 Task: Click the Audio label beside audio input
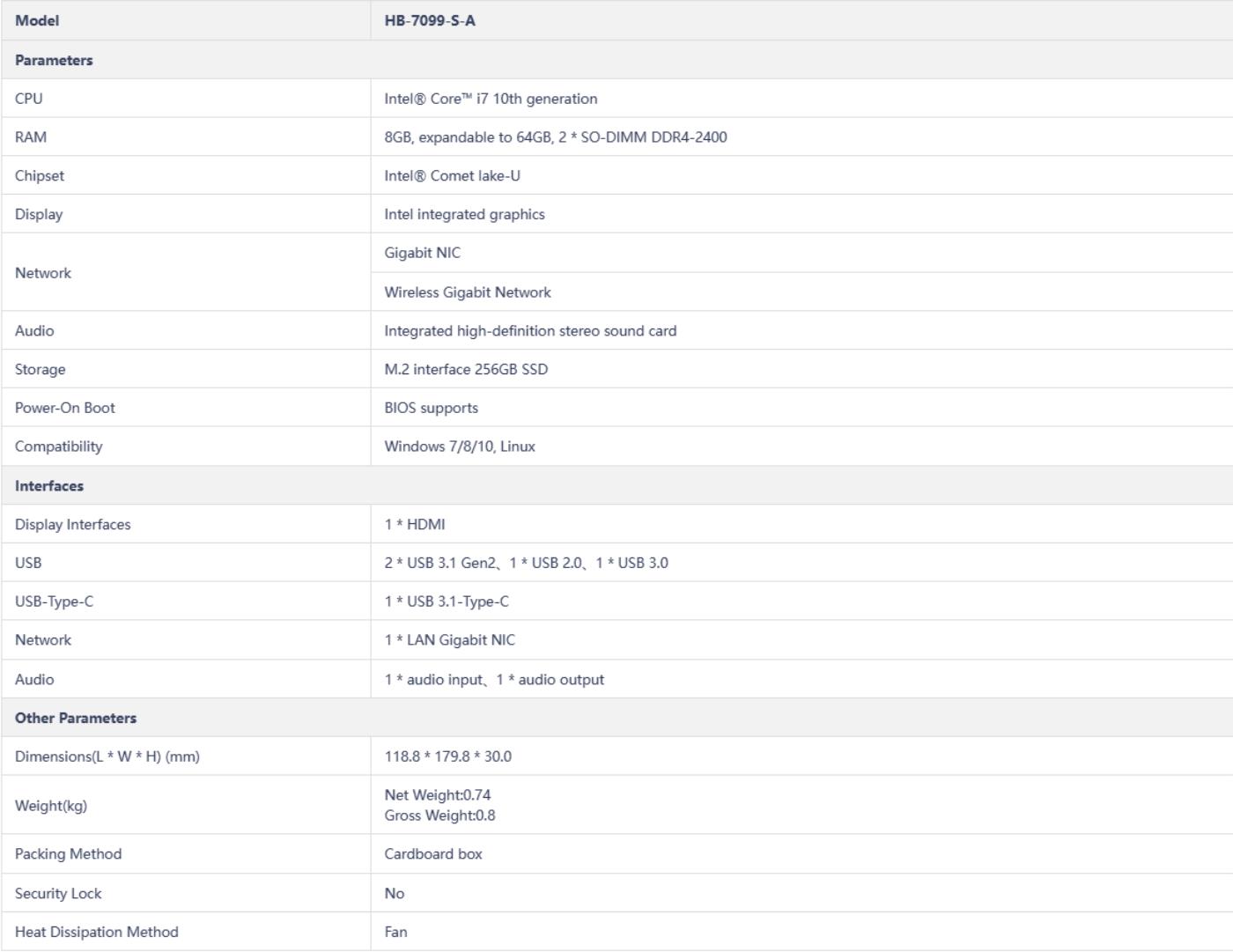34,680
